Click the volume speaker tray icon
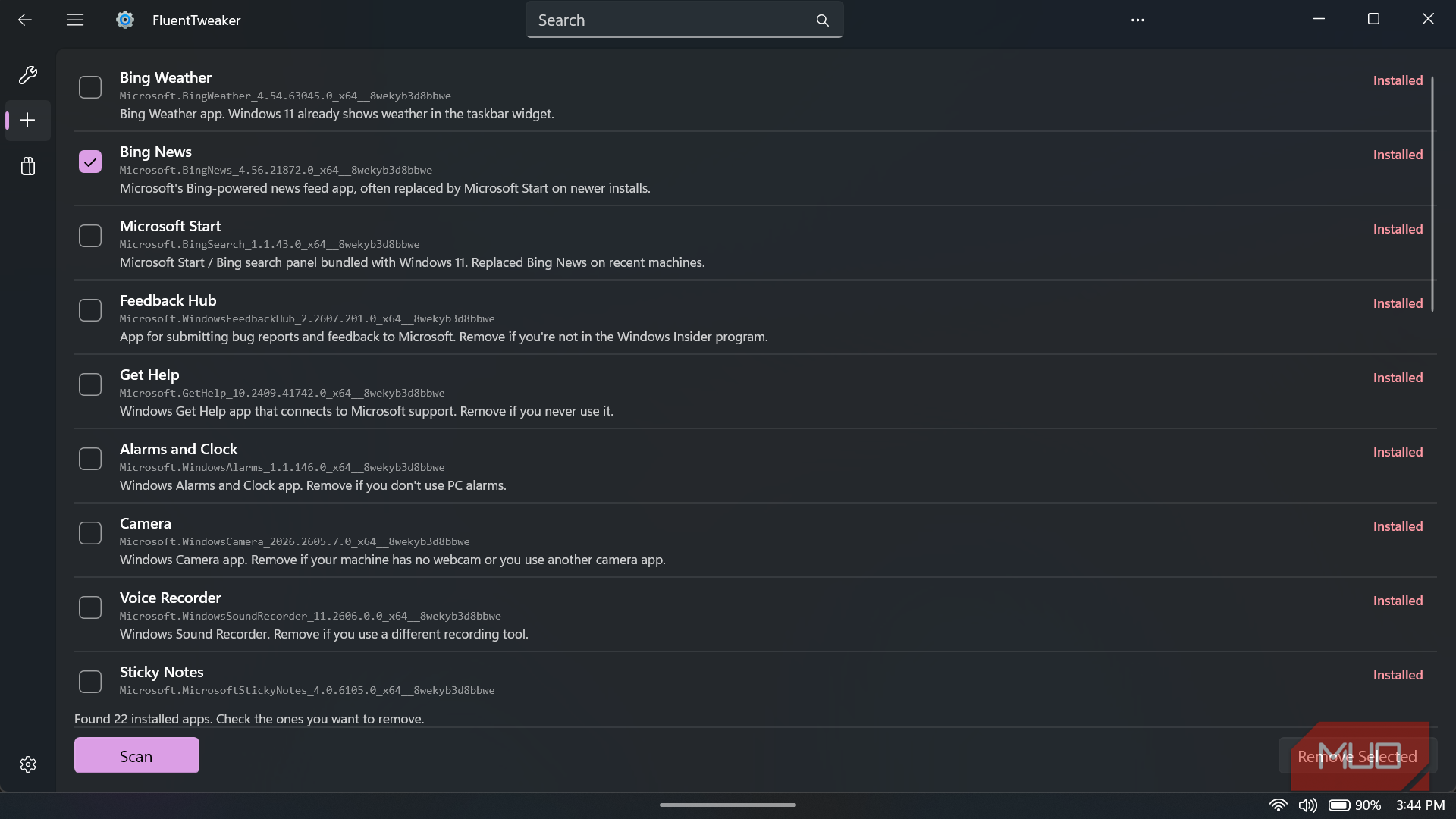 pyautogui.click(x=1308, y=805)
